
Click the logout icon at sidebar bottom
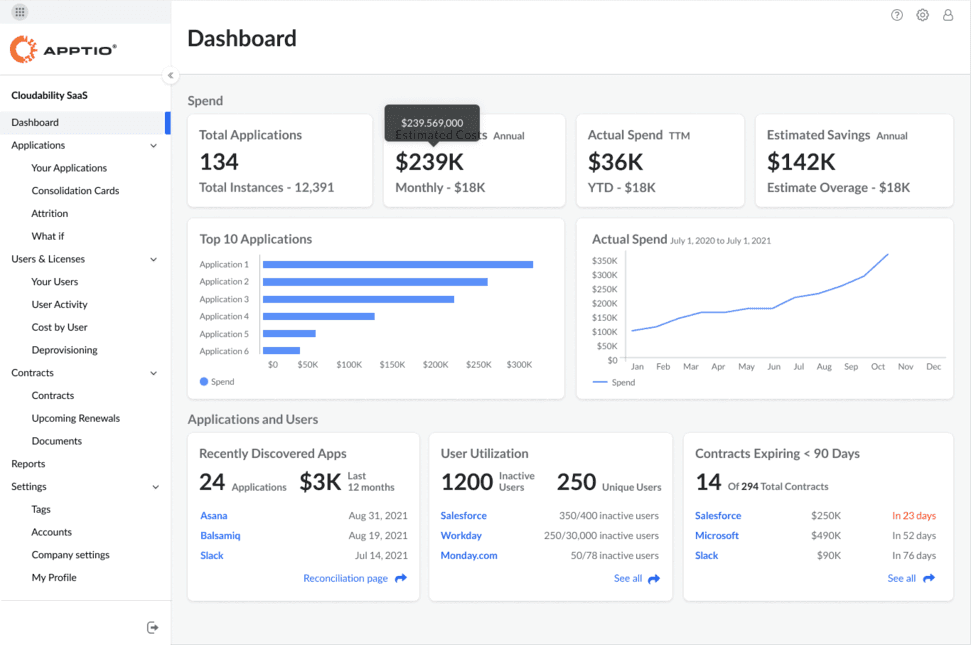(152, 628)
